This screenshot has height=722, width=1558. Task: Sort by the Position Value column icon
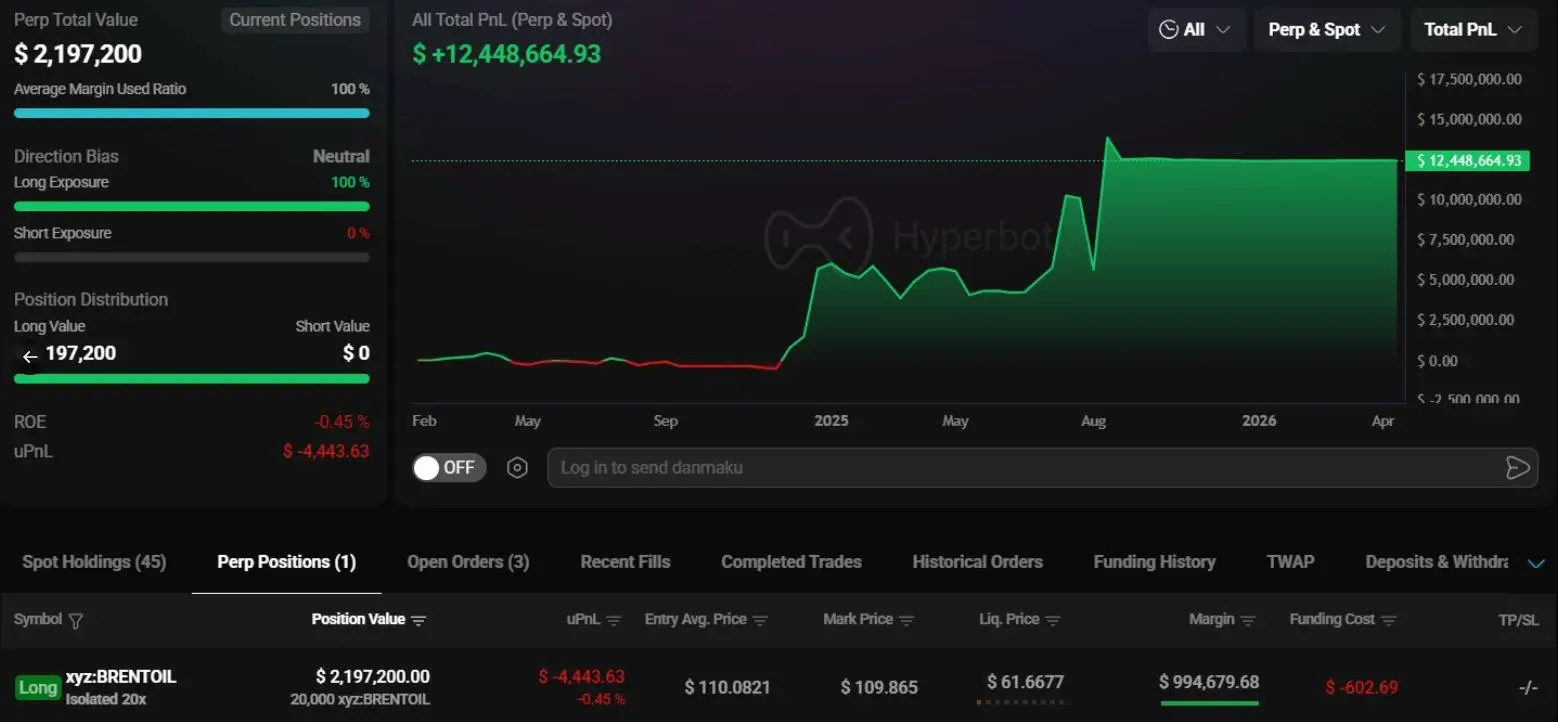(419, 620)
